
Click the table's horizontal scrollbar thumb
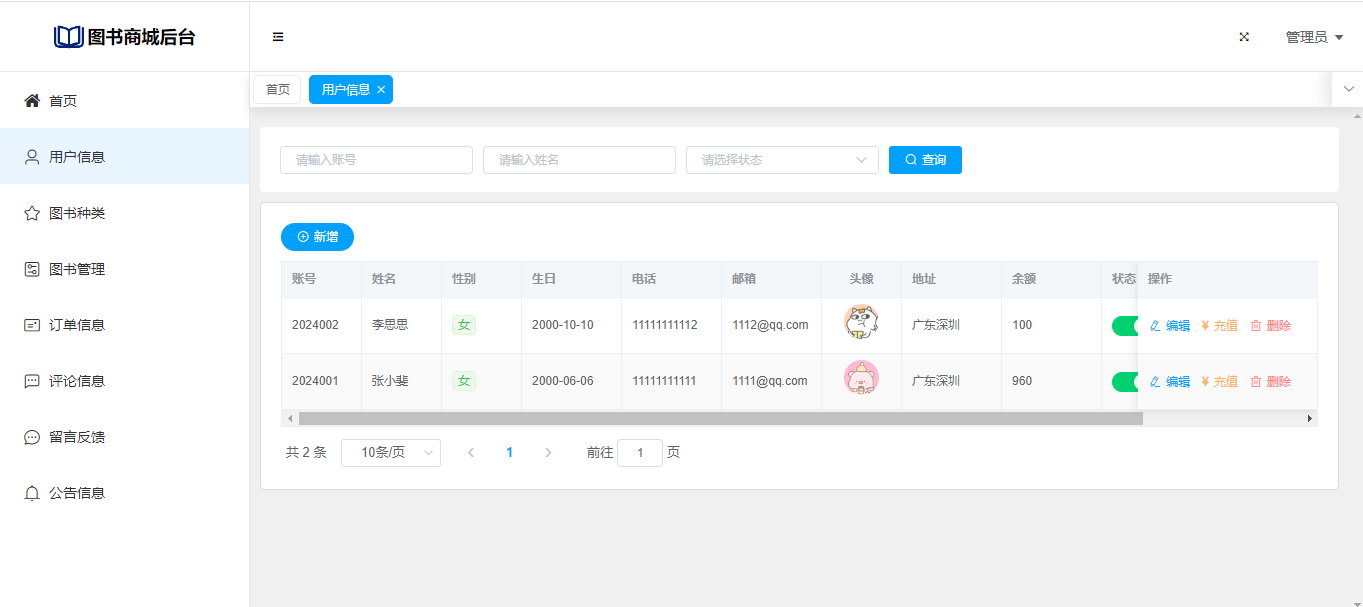tap(720, 419)
